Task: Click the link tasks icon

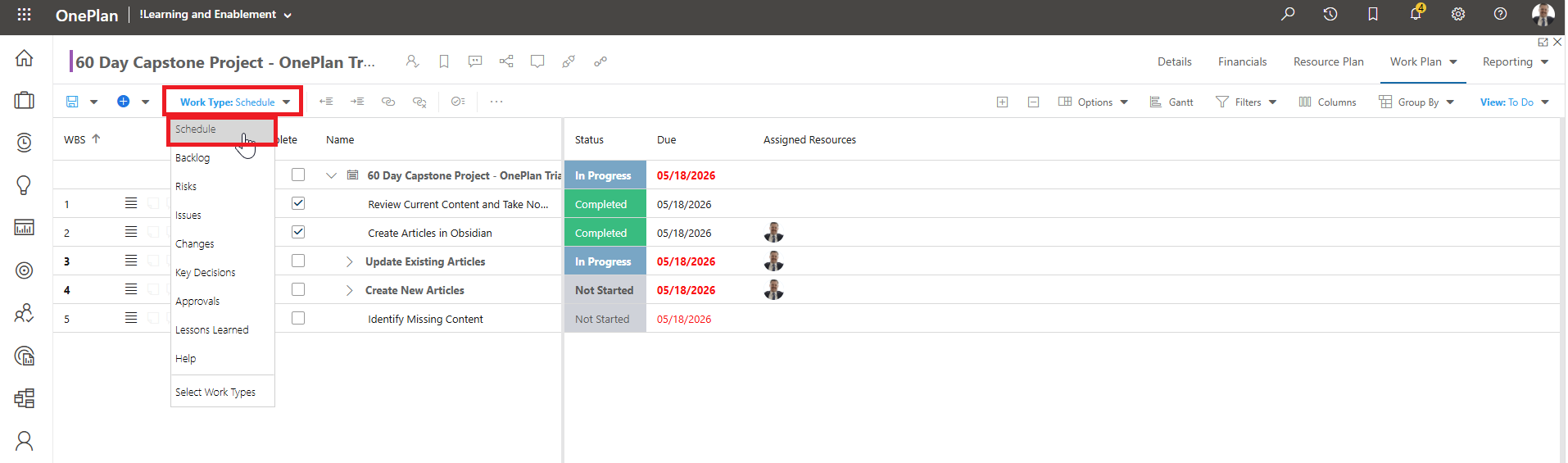Action: [x=388, y=102]
